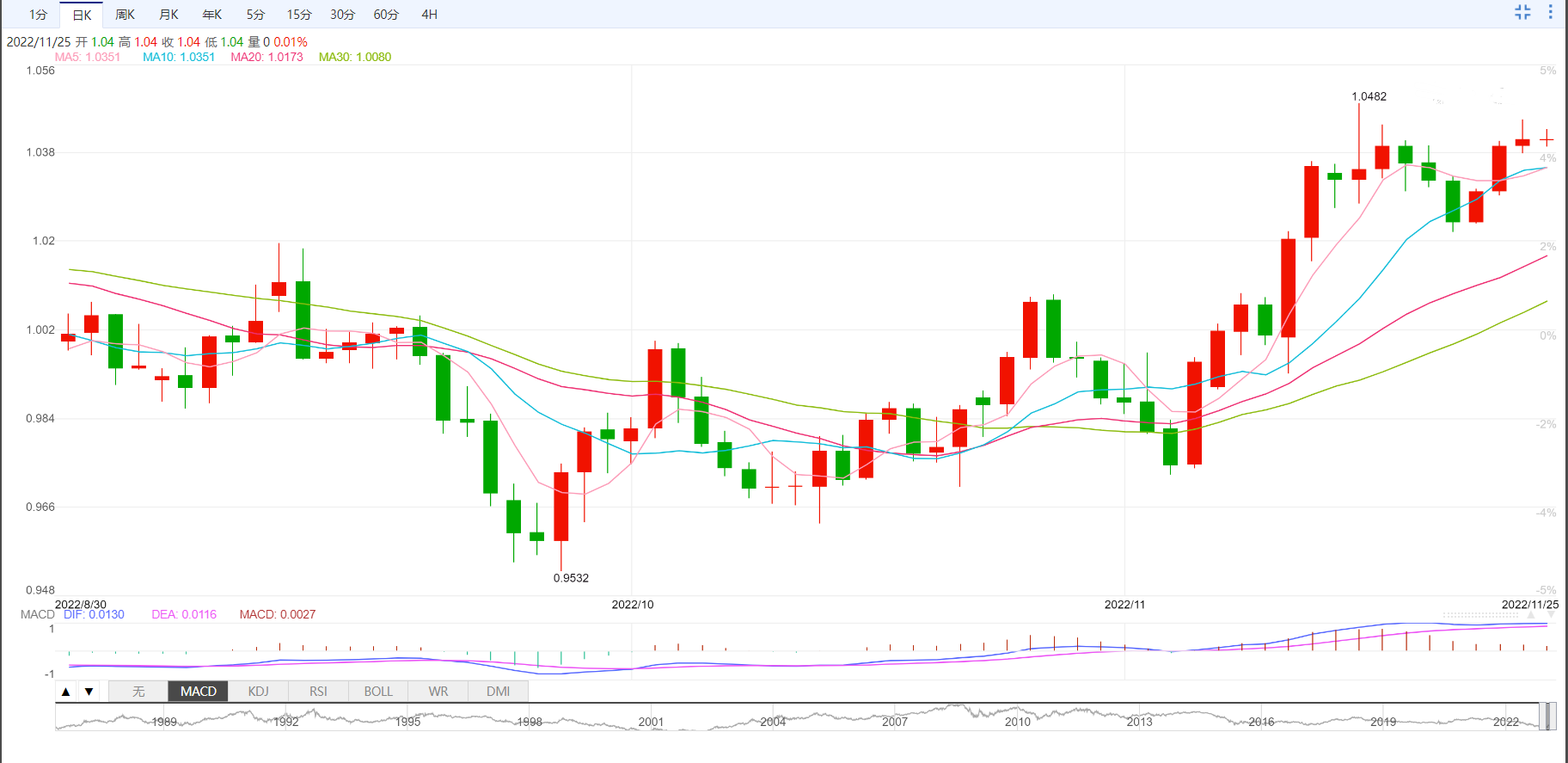Click the "MA5: 1.0351" legend text
The image size is (1568, 763).
pyautogui.click(x=88, y=58)
